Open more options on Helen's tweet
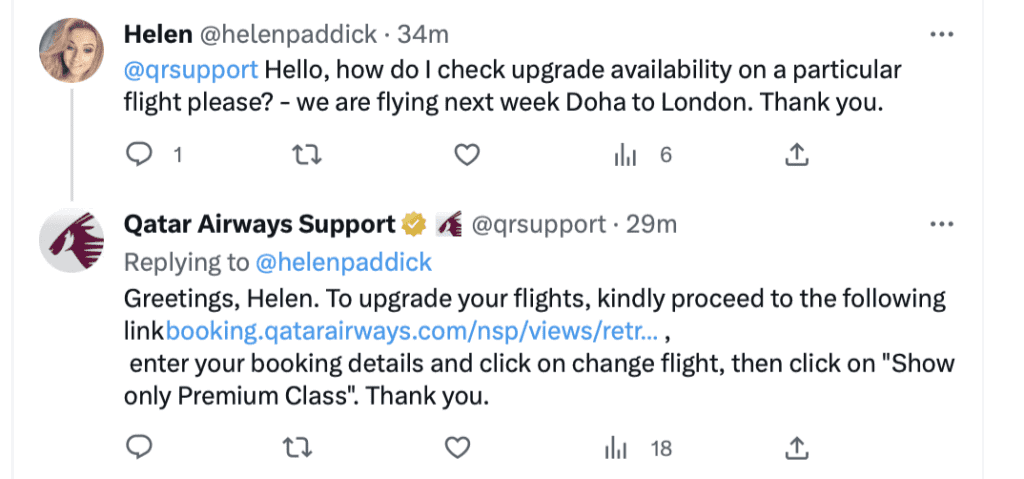This screenshot has height=479, width=1024. [942, 34]
